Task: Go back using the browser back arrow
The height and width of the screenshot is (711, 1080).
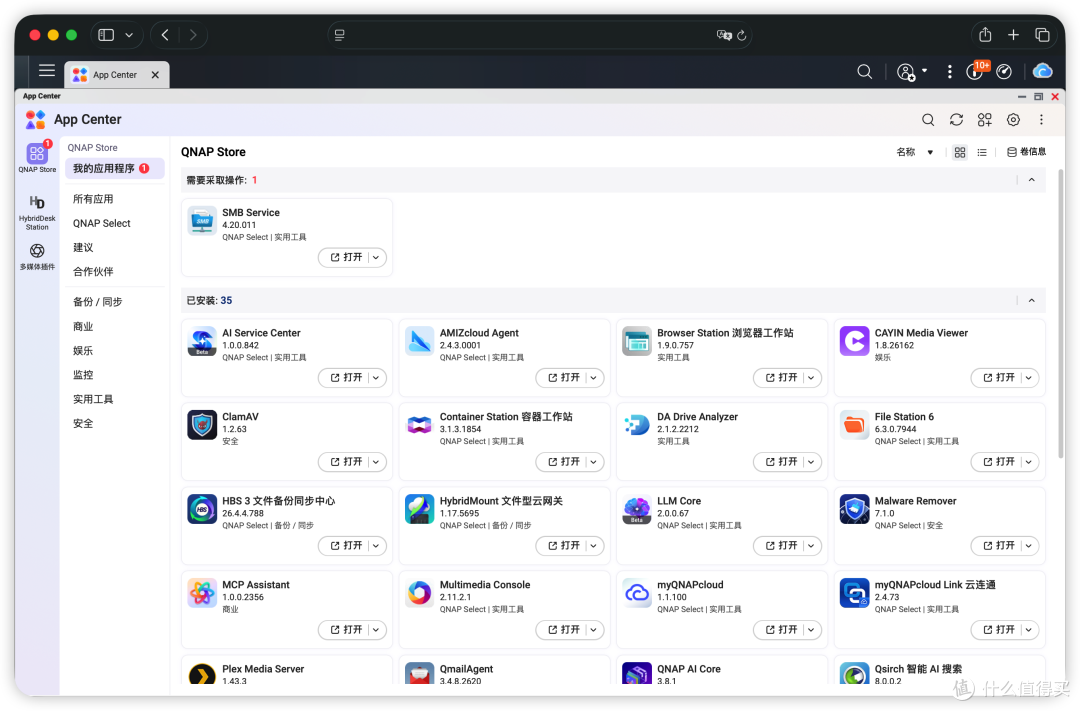Action: [165, 35]
